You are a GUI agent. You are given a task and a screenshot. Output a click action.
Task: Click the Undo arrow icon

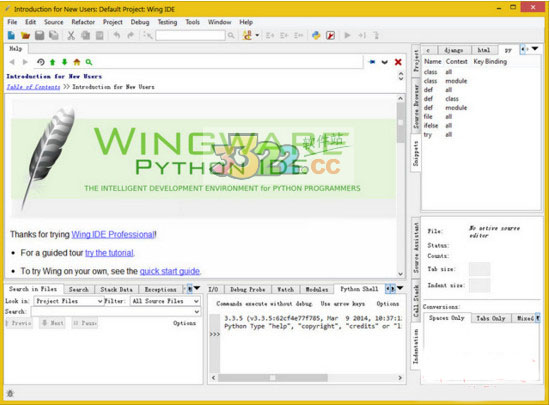tap(117, 35)
